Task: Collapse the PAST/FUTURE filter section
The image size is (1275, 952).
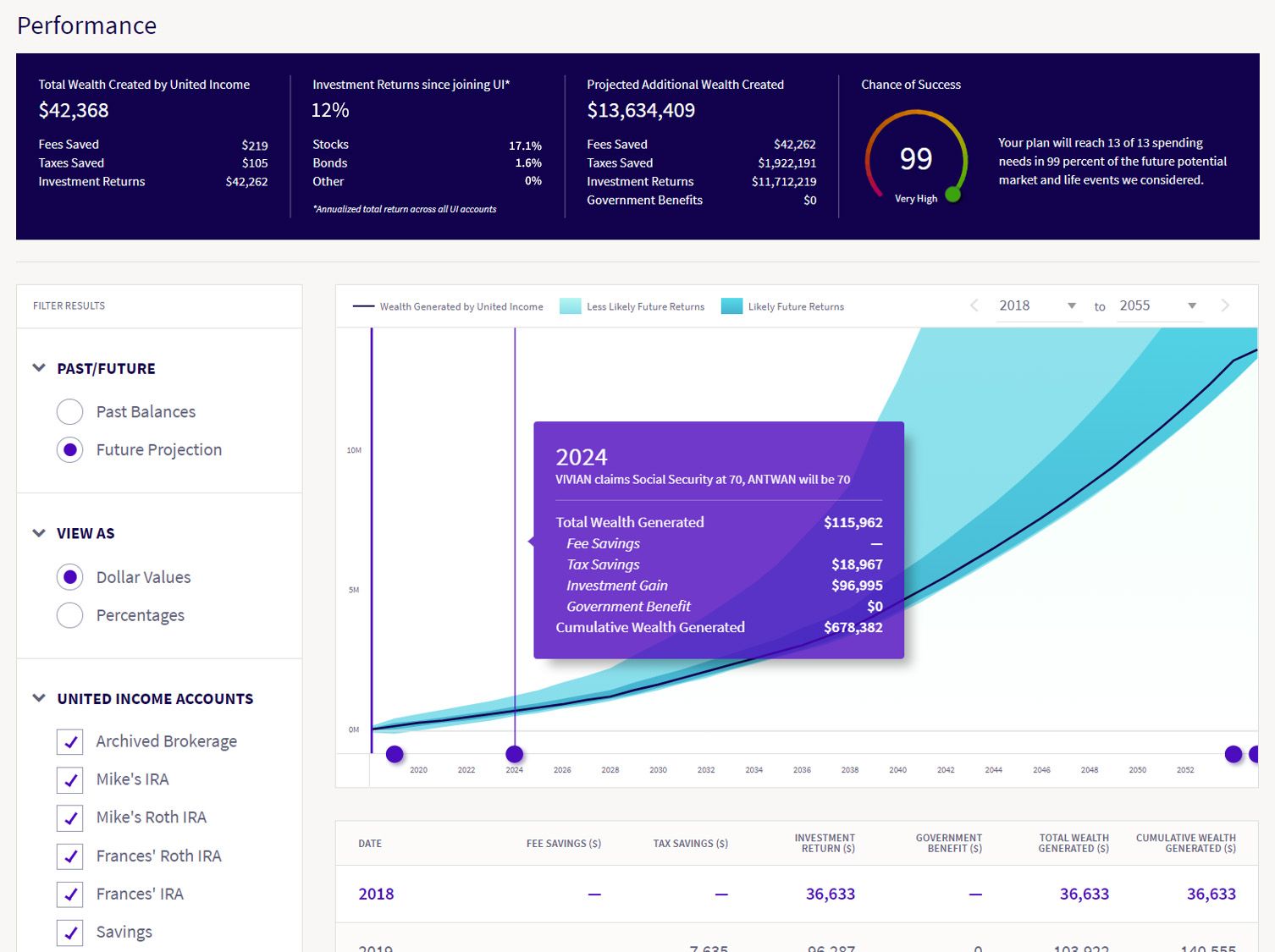Action: 39,368
